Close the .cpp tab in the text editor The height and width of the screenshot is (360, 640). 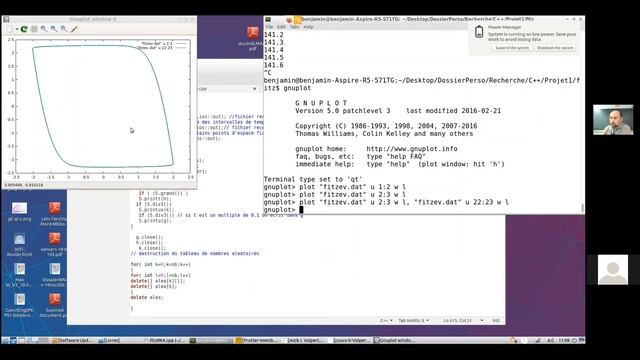click(255, 89)
